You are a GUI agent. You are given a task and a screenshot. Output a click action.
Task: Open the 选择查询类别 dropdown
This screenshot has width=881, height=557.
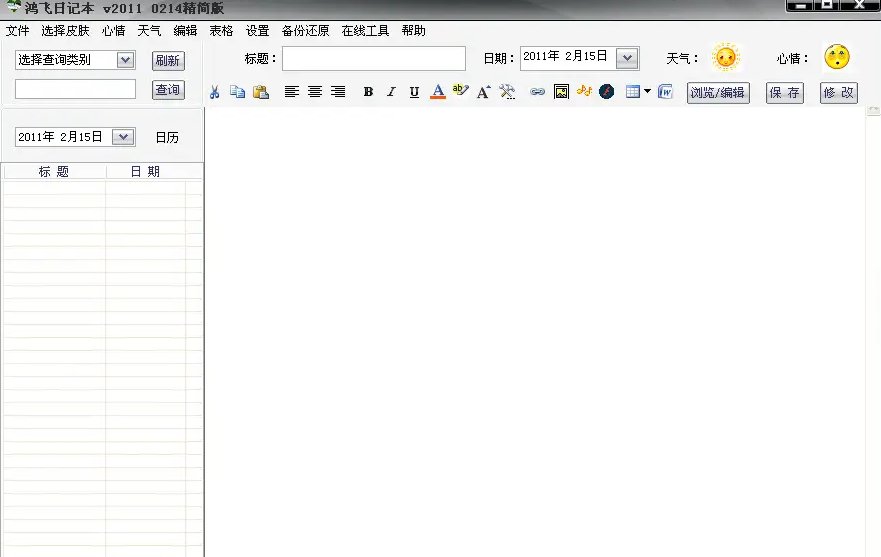(125, 60)
